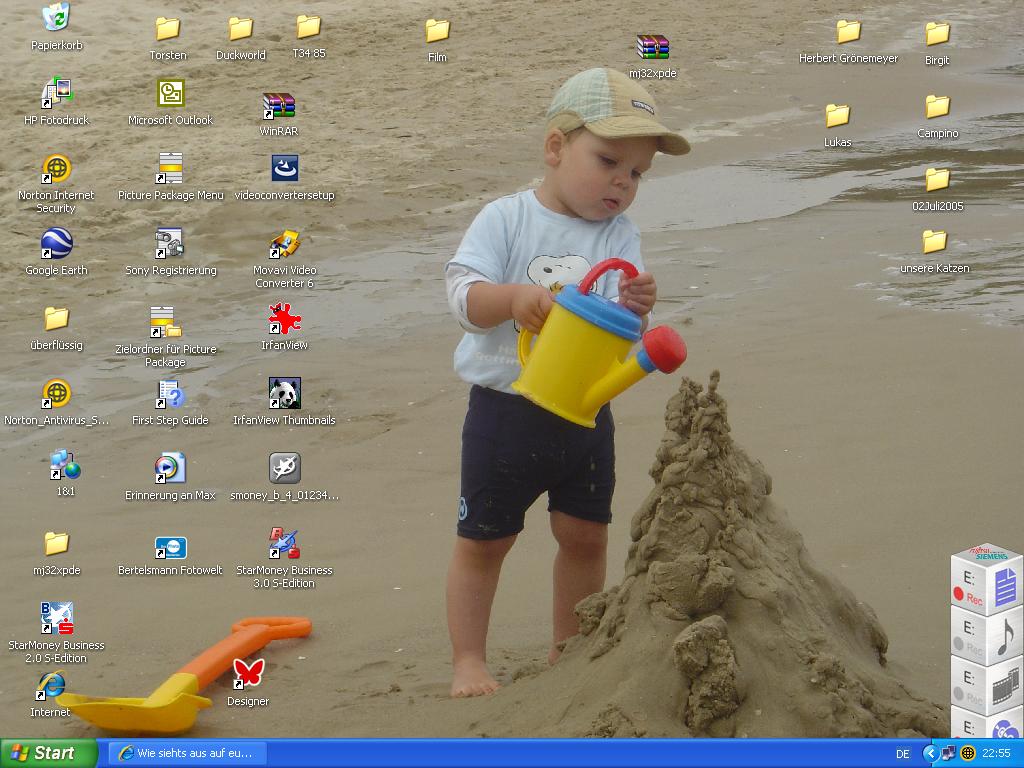
Task: Open the Papierkorb recycle bin
Action: click(x=56, y=18)
